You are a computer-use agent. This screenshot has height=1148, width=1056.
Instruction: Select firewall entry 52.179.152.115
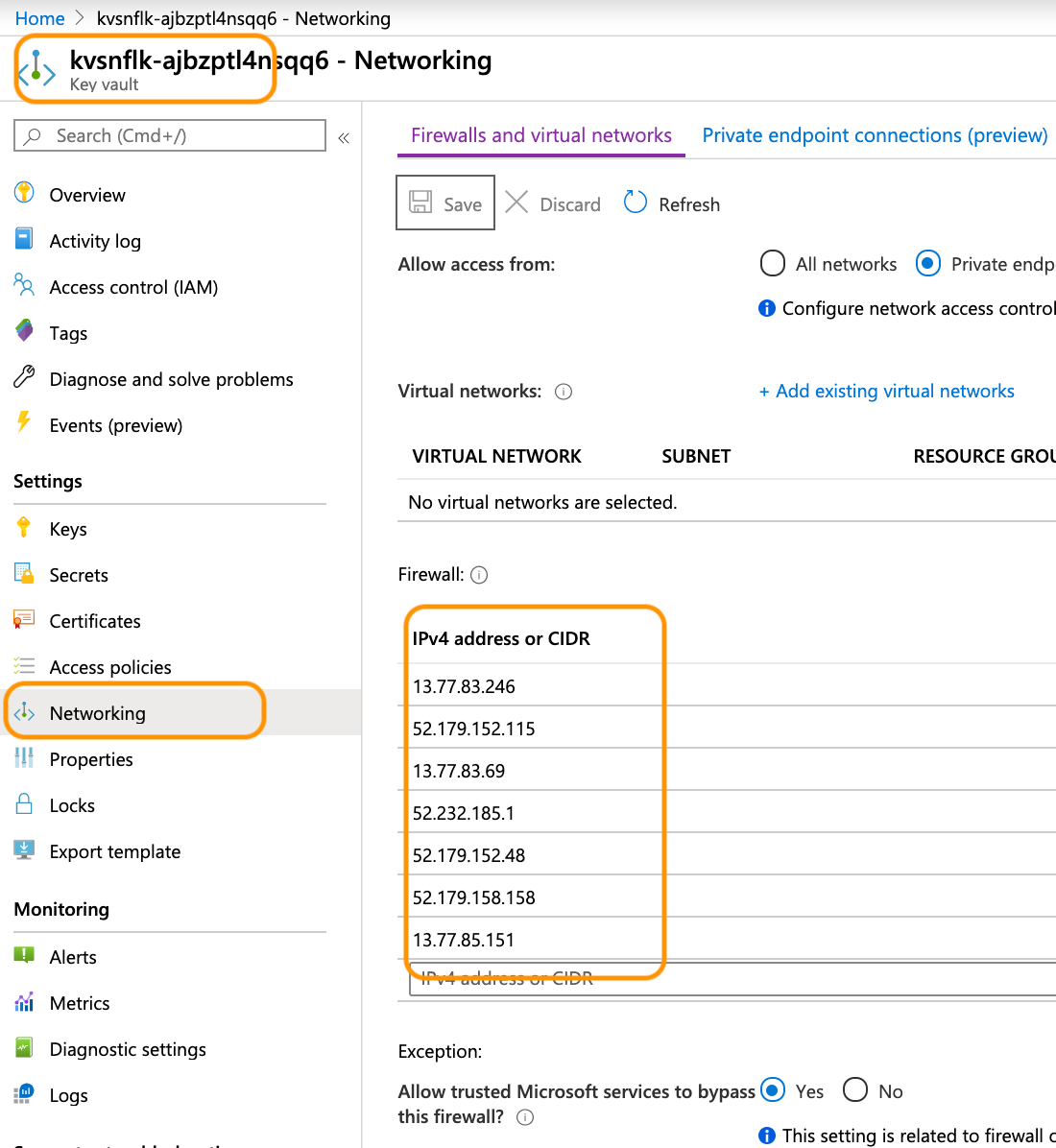474,729
